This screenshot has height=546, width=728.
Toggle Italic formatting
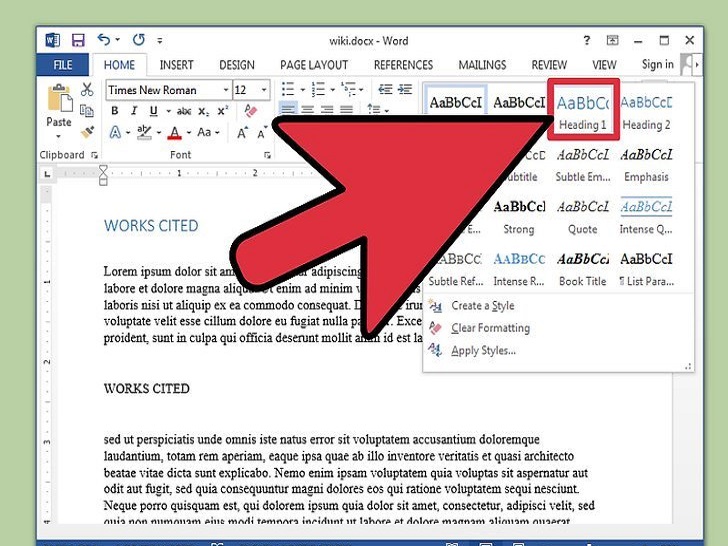tap(134, 110)
